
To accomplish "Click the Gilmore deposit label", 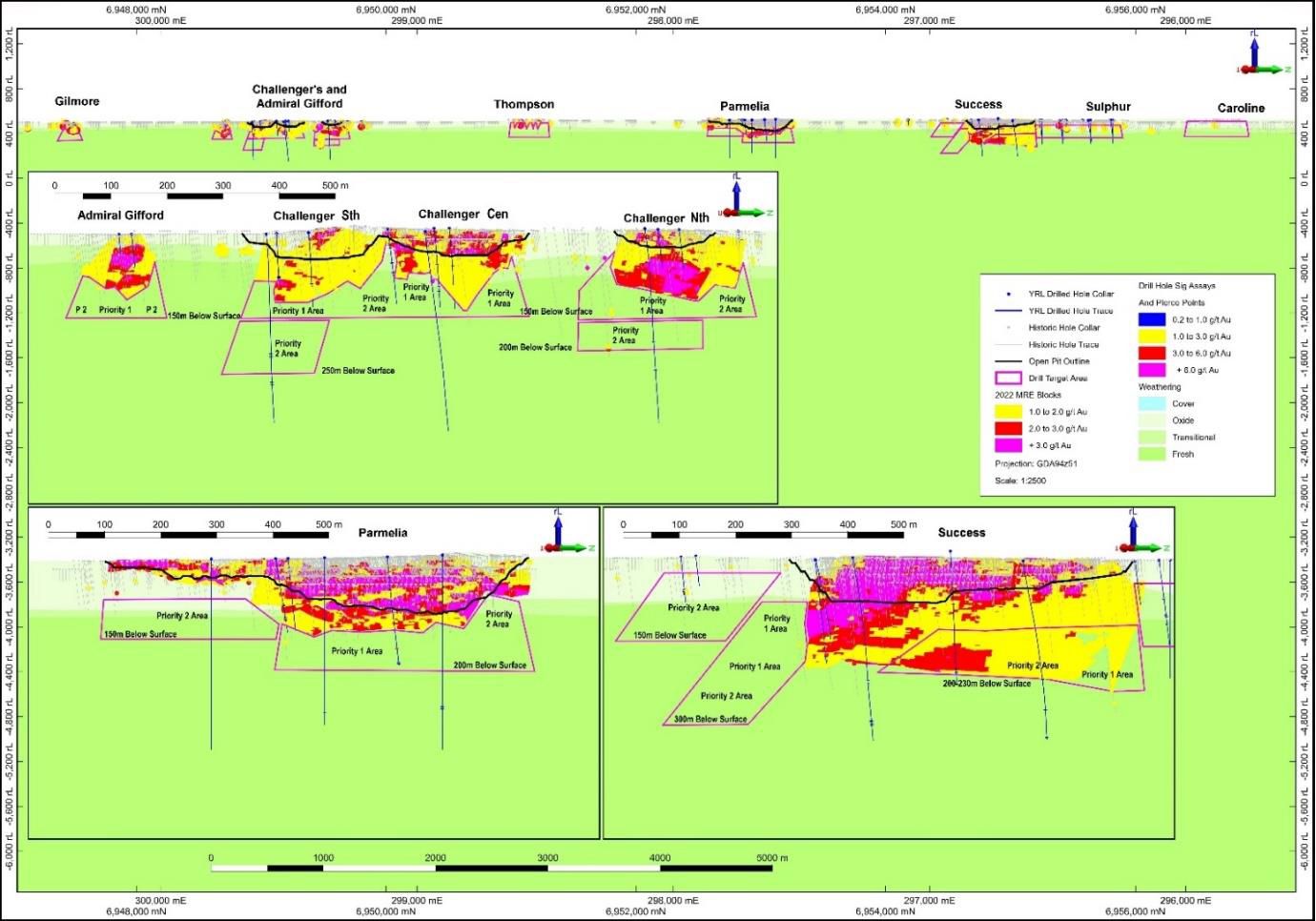I will click(x=77, y=101).
